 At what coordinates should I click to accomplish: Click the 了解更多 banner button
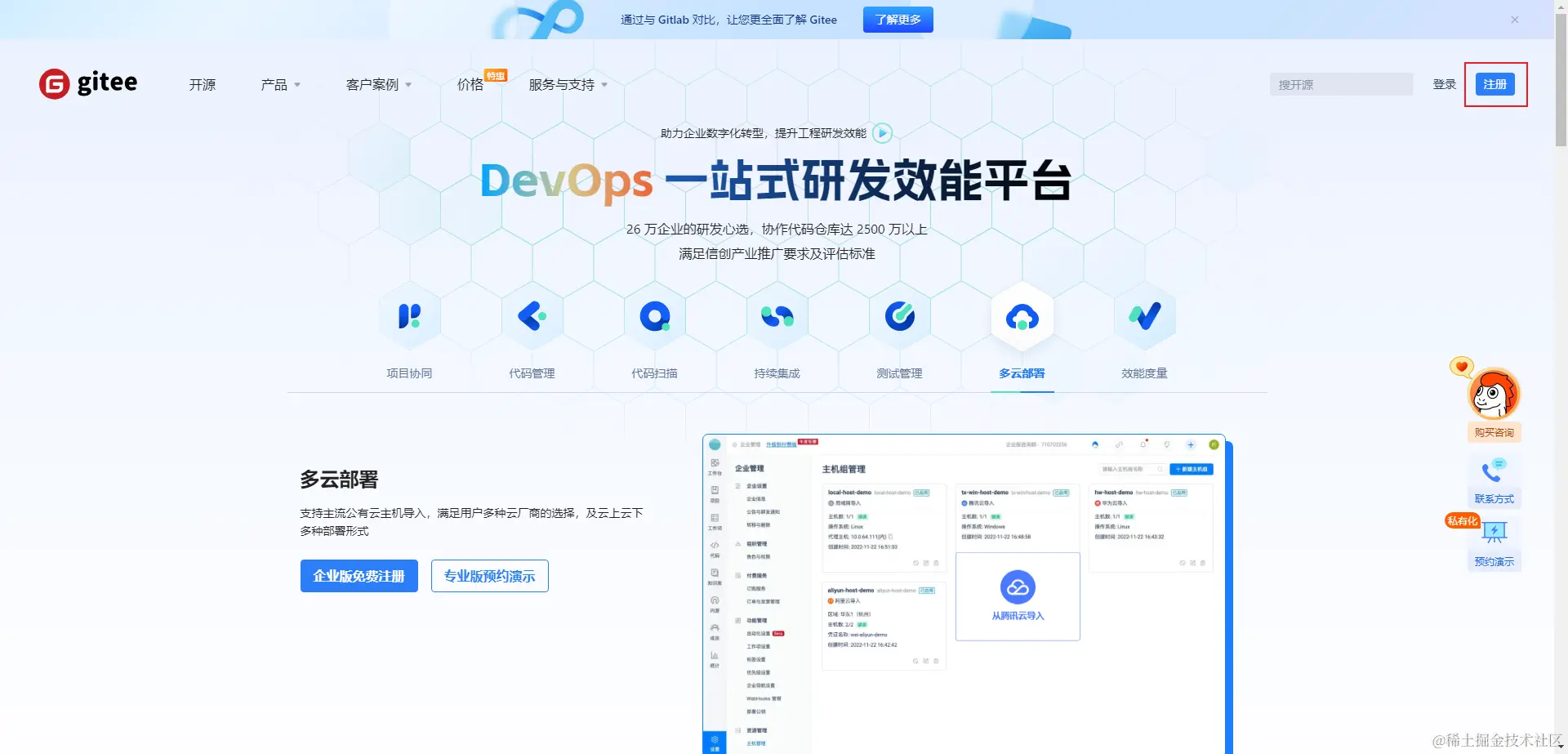pyautogui.click(x=898, y=20)
